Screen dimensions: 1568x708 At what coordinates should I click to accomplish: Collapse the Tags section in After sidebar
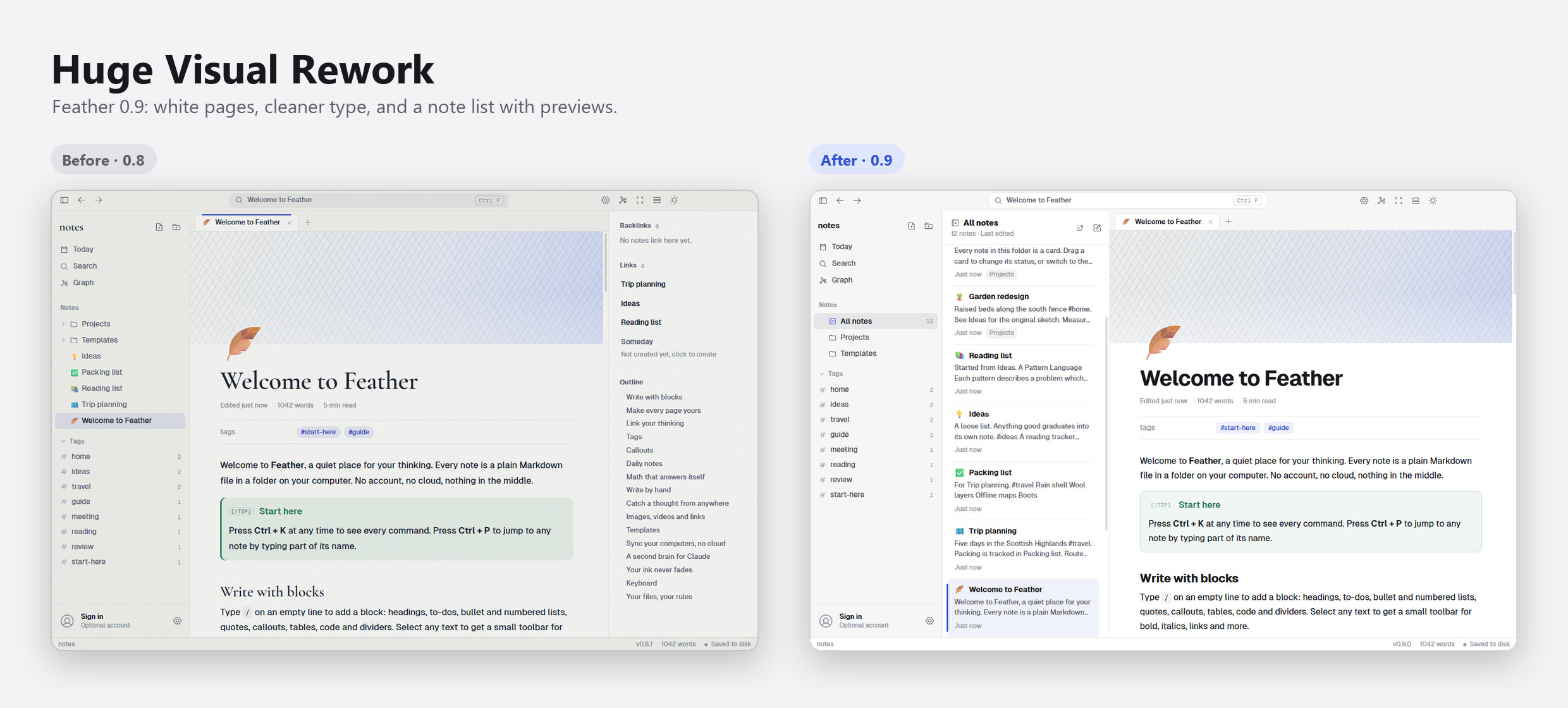(822, 374)
